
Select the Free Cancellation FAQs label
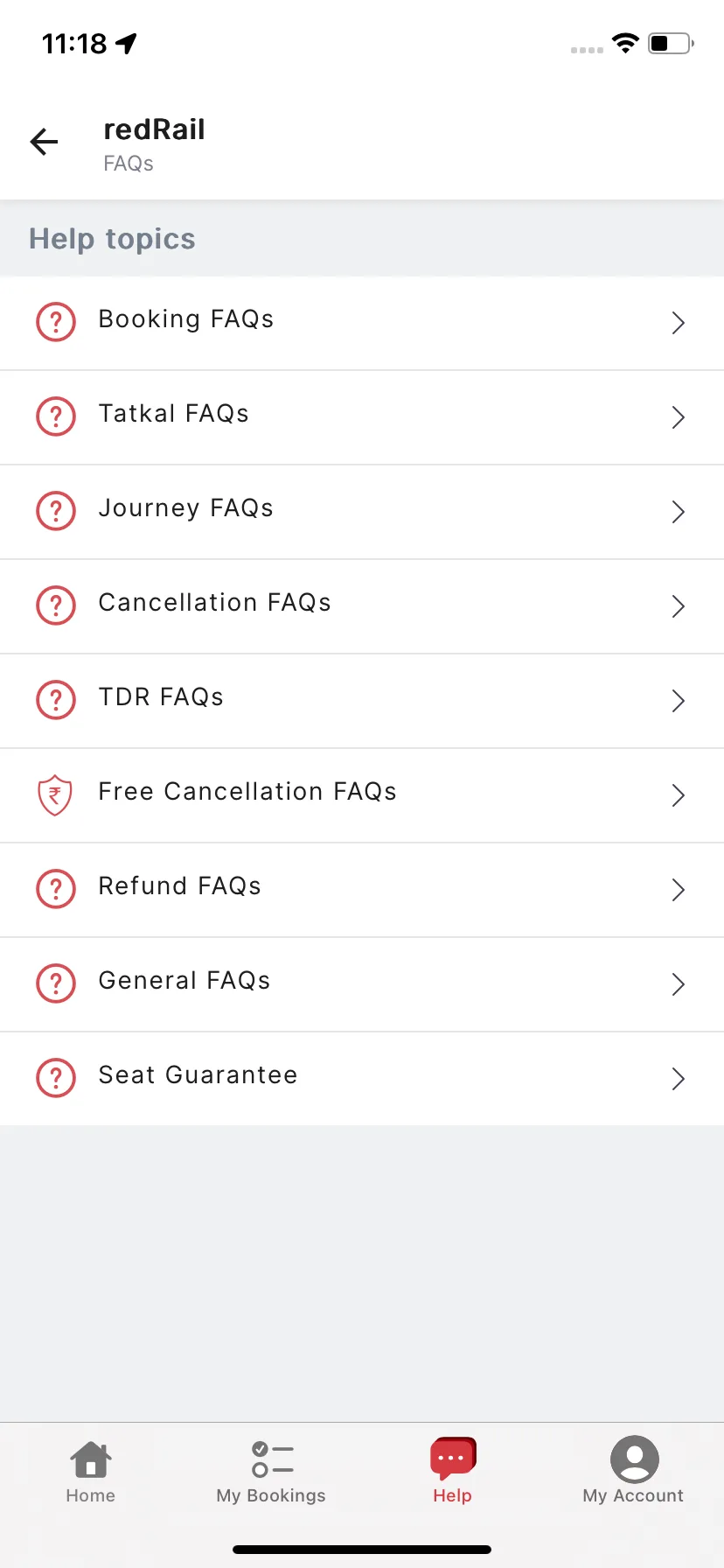247,792
